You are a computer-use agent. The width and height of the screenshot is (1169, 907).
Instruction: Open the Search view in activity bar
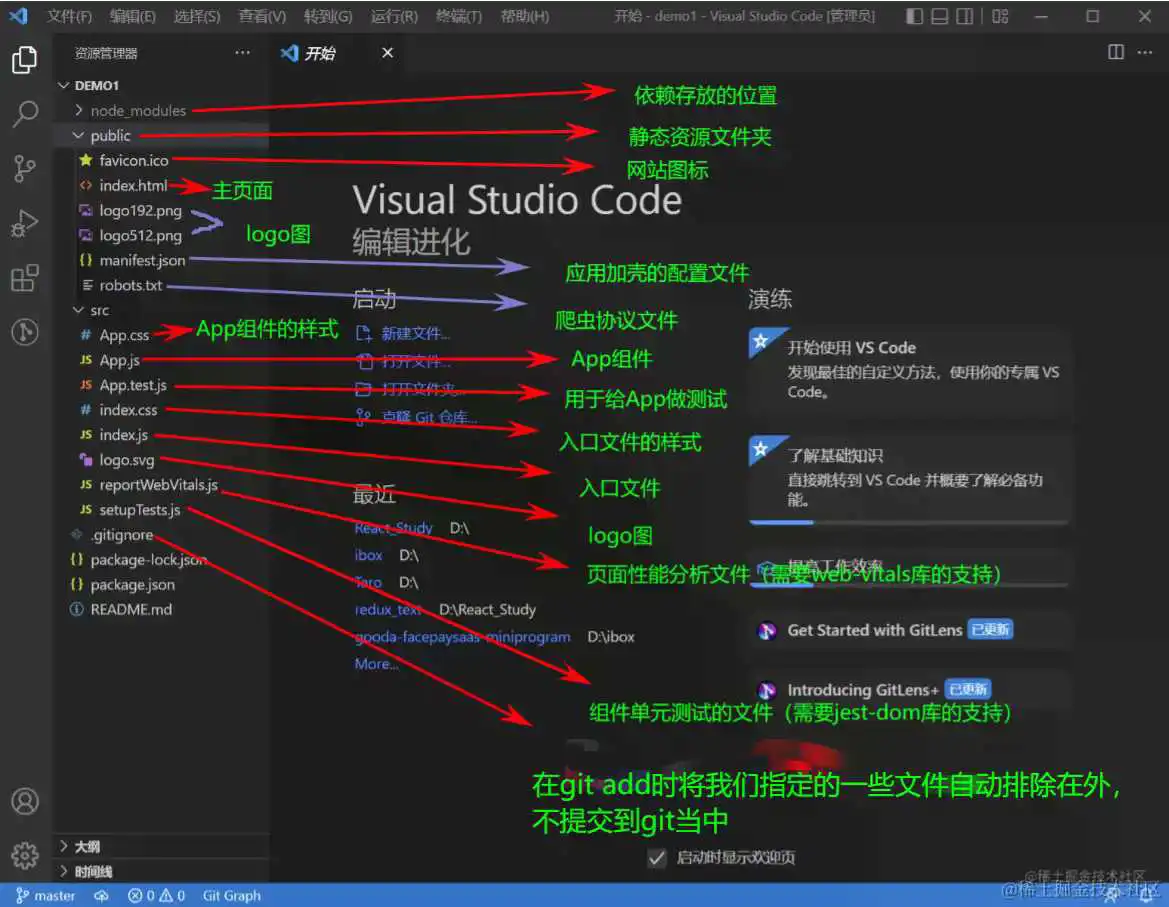(x=25, y=114)
